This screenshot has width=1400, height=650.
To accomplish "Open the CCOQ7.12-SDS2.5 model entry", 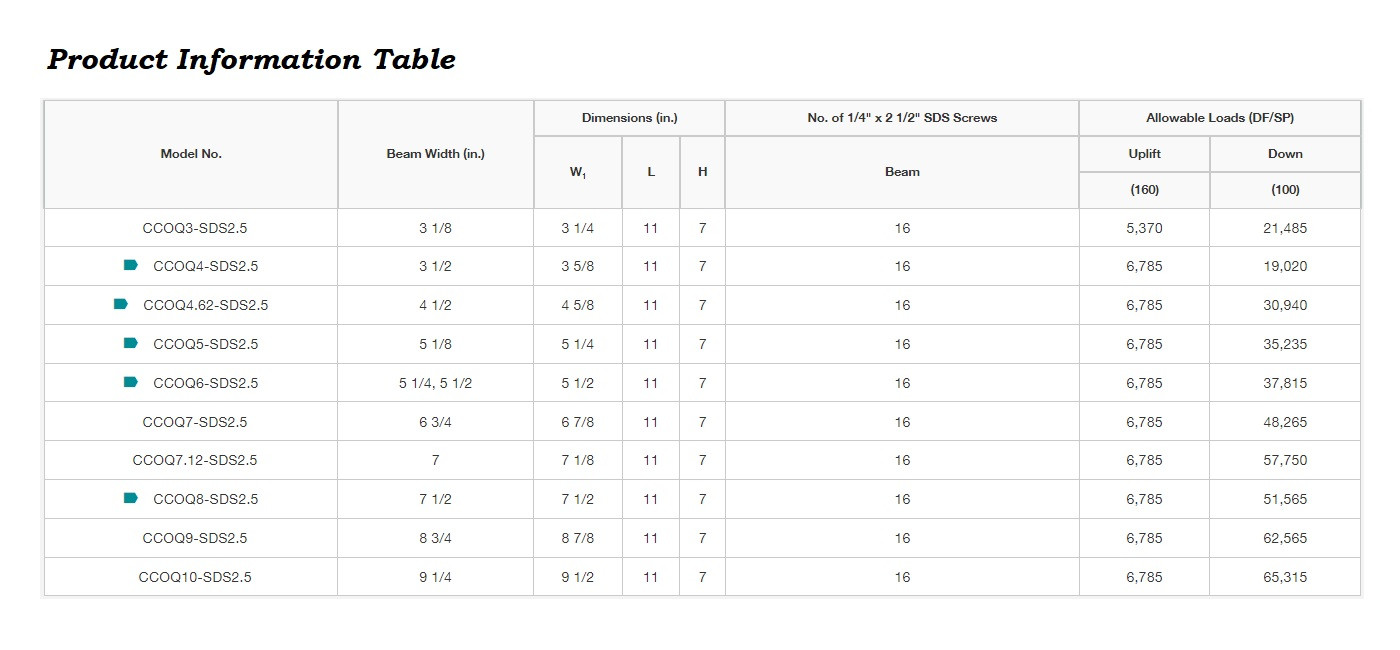I will coord(195,460).
